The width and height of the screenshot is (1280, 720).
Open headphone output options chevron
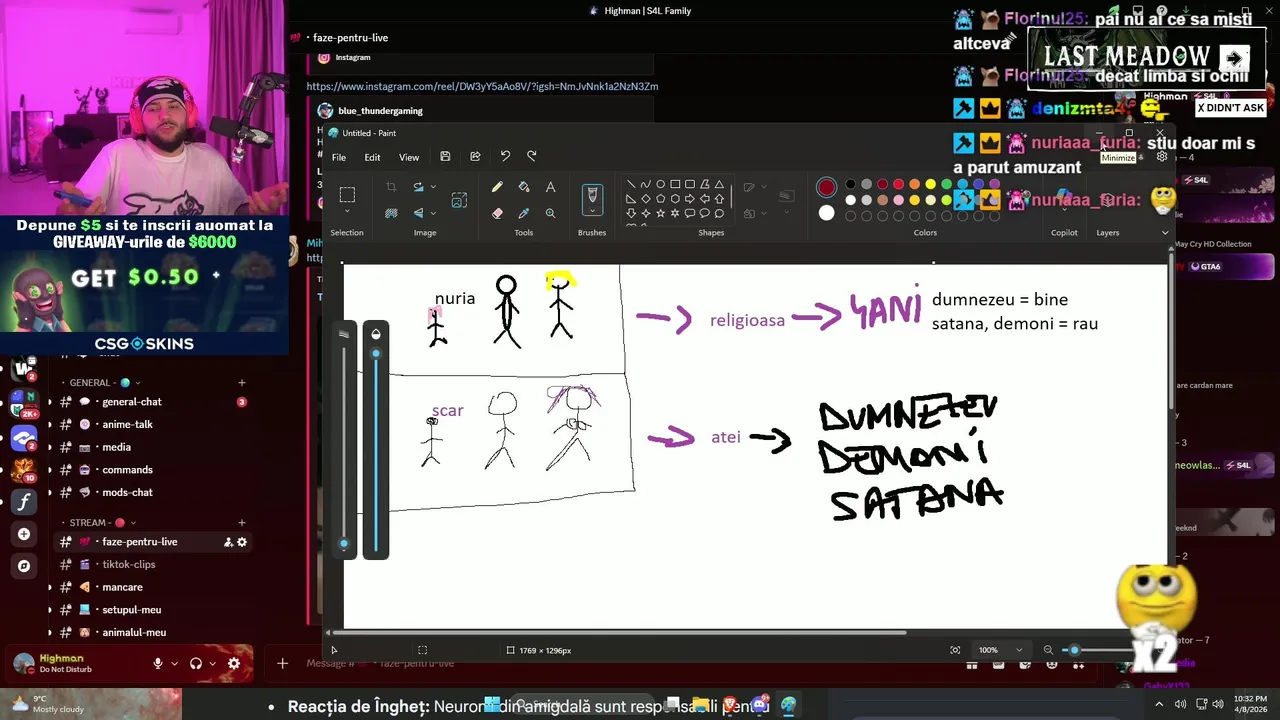pos(212,663)
